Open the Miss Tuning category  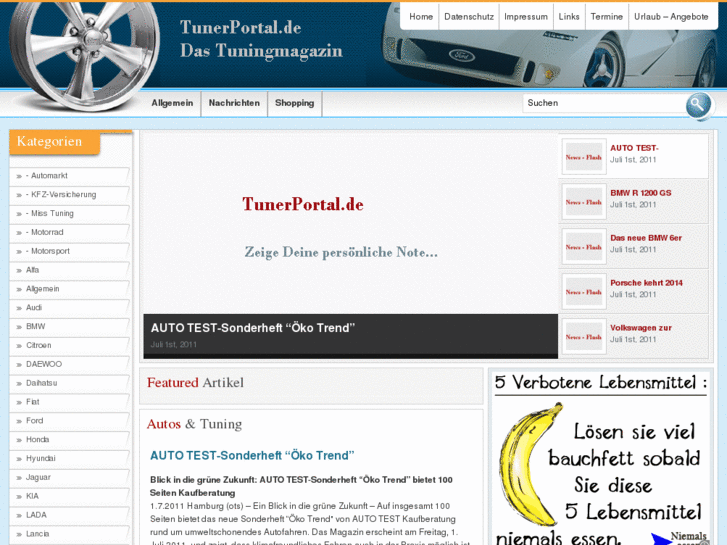point(50,213)
